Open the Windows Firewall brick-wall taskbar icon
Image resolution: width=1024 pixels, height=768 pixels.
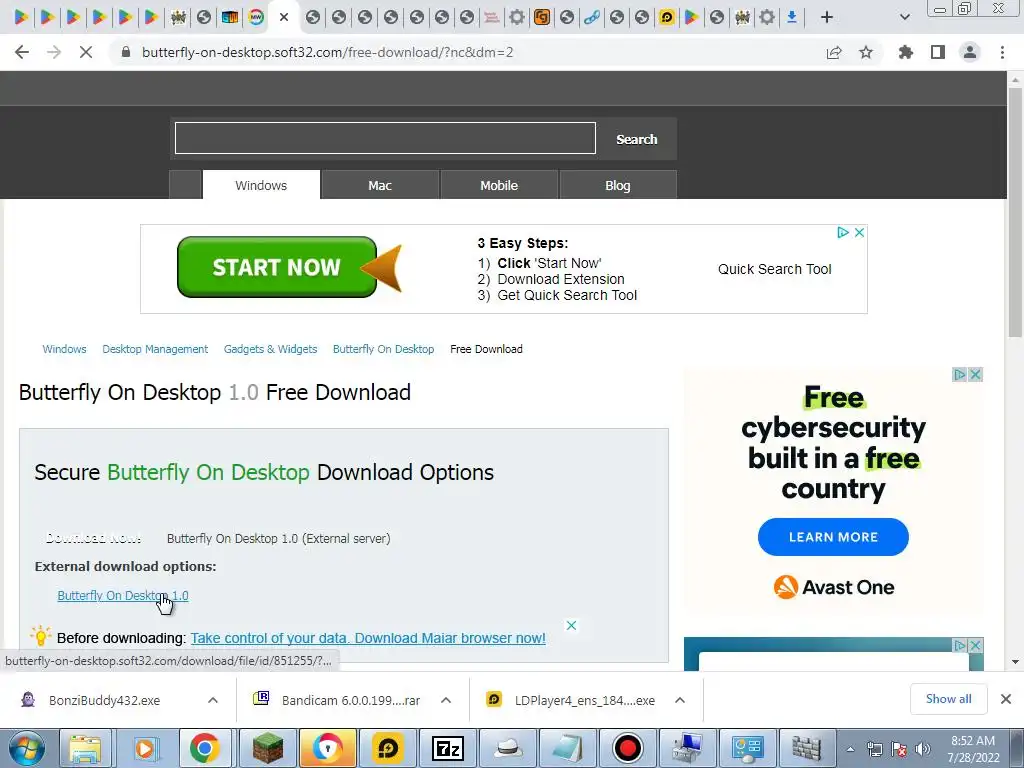pyautogui.click(x=807, y=748)
